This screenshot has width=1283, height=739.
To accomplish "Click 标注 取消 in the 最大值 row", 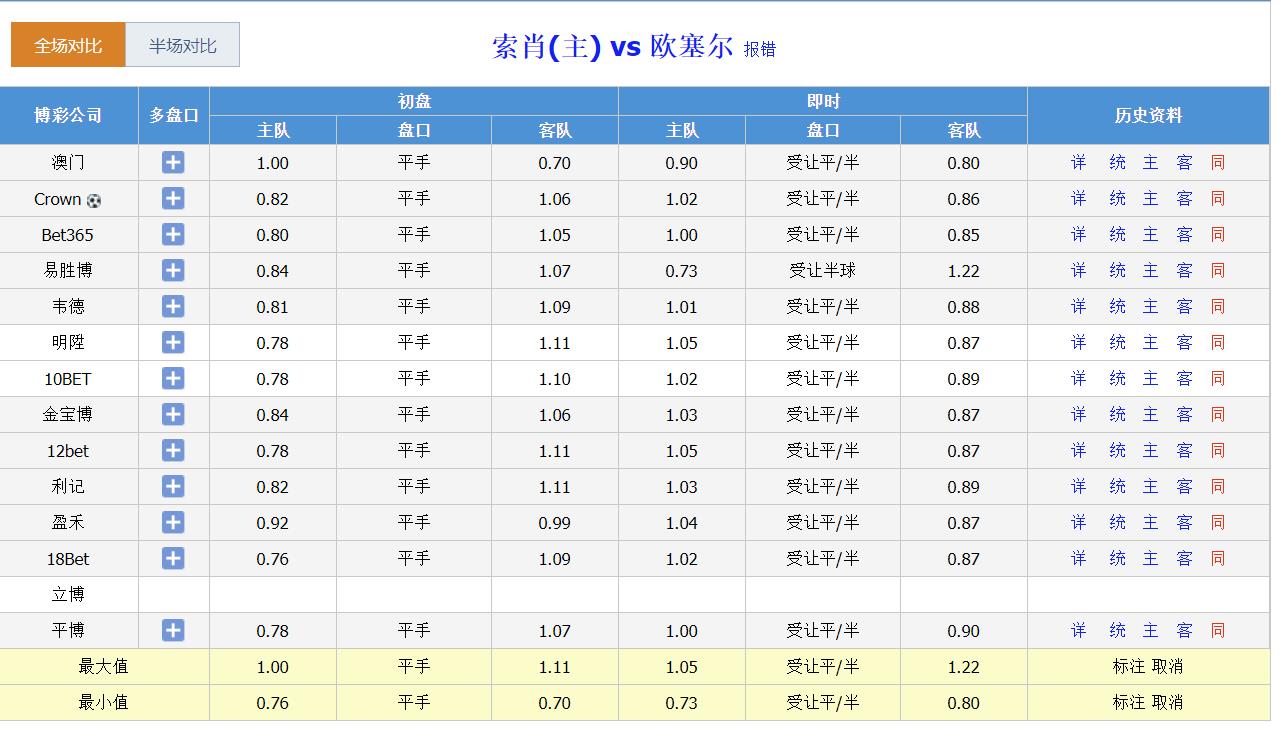I will click(x=1148, y=667).
